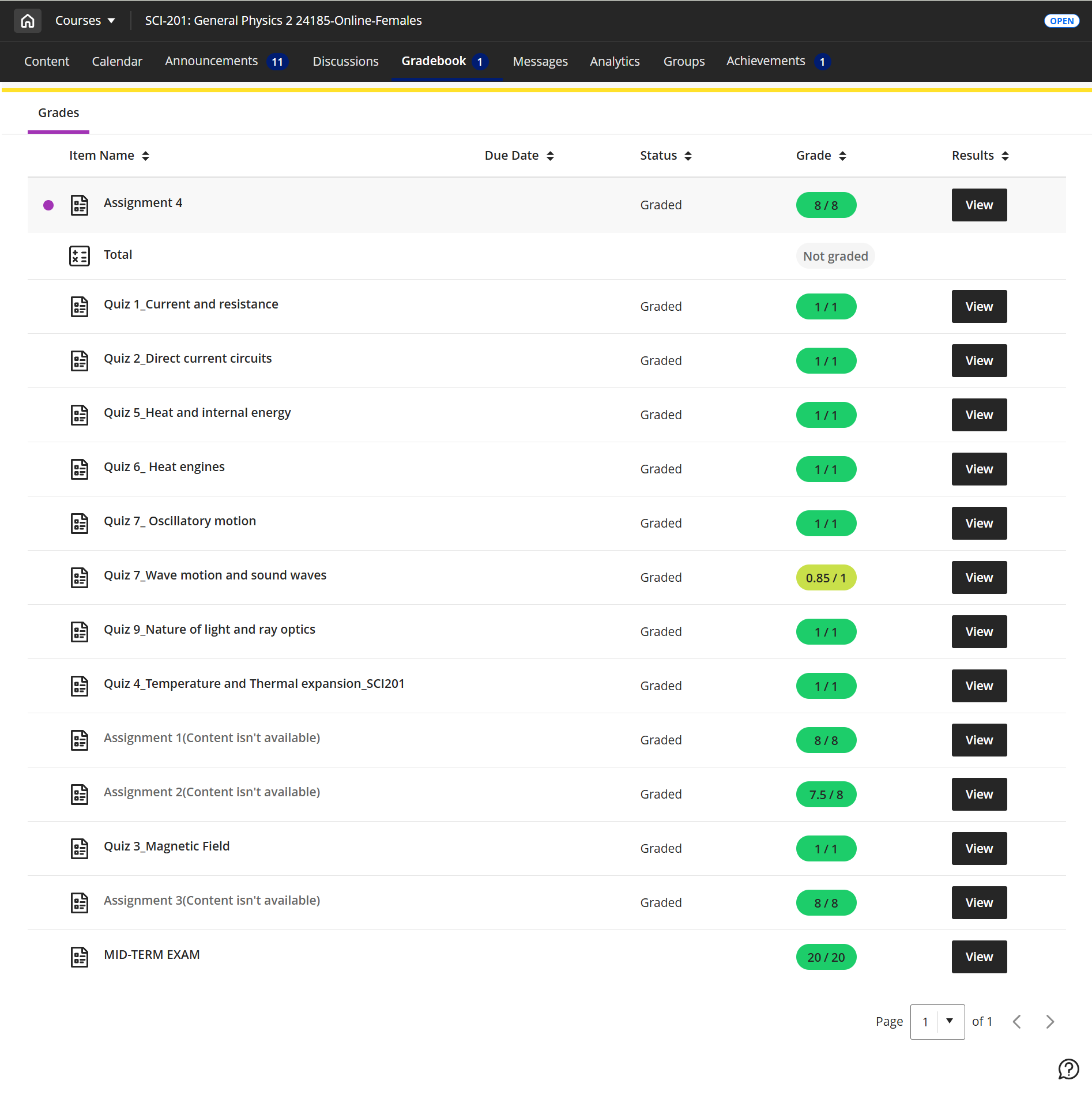The height and width of the screenshot is (1099, 1092).
Task: Sort by Grade column
Action: (x=821, y=156)
